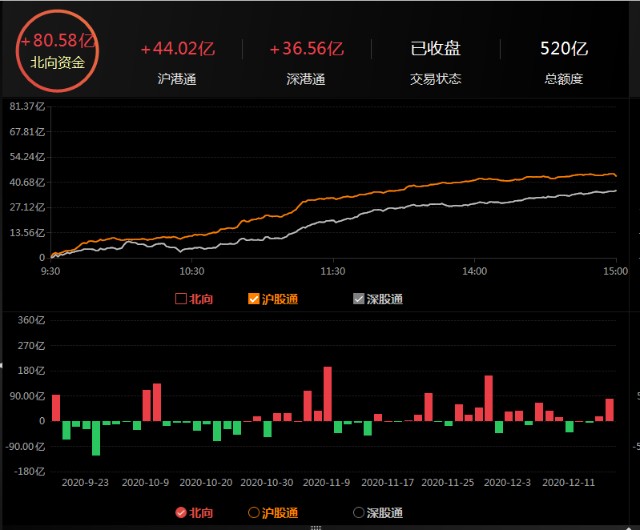Click the last red bar on the far right
The height and width of the screenshot is (530, 640).
pyautogui.click(x=609, y=410)
